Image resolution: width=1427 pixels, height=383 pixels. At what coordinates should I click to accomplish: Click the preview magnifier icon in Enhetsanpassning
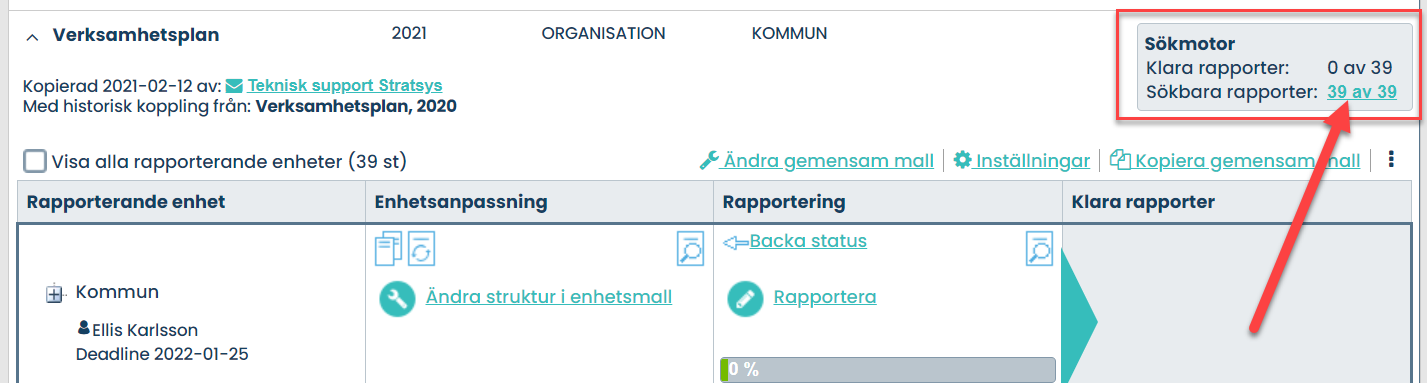pos(690,249)
